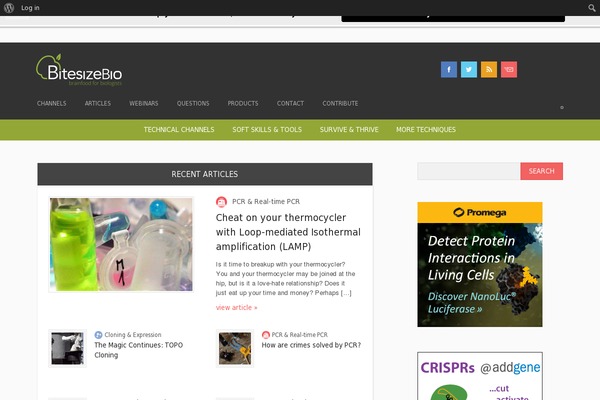Open the Articles menu item
The image size is (600, 400).
98,103
